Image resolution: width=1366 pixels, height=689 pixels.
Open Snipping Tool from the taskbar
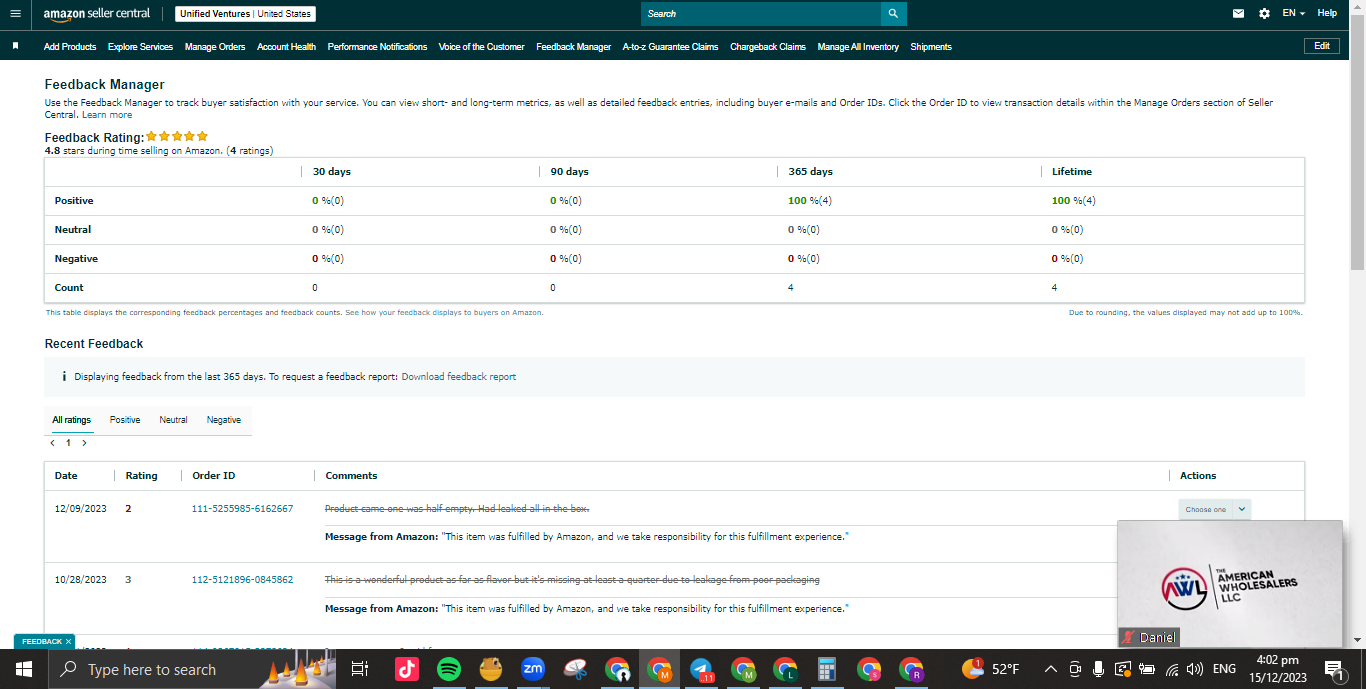click(x=574, y=669)
